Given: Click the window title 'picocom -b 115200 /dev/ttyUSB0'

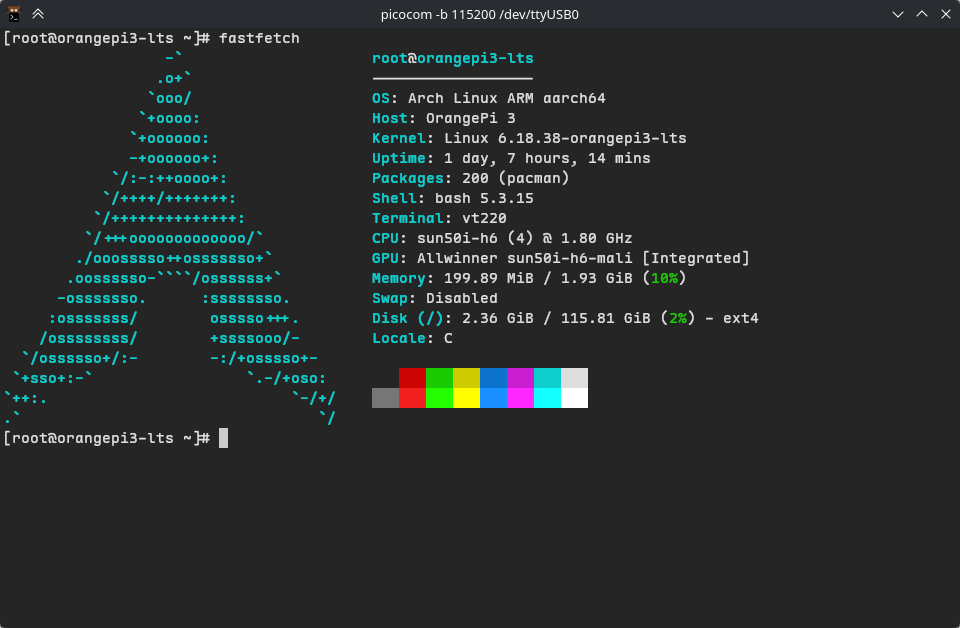Looking at the screenshot, I should point(479,14).
